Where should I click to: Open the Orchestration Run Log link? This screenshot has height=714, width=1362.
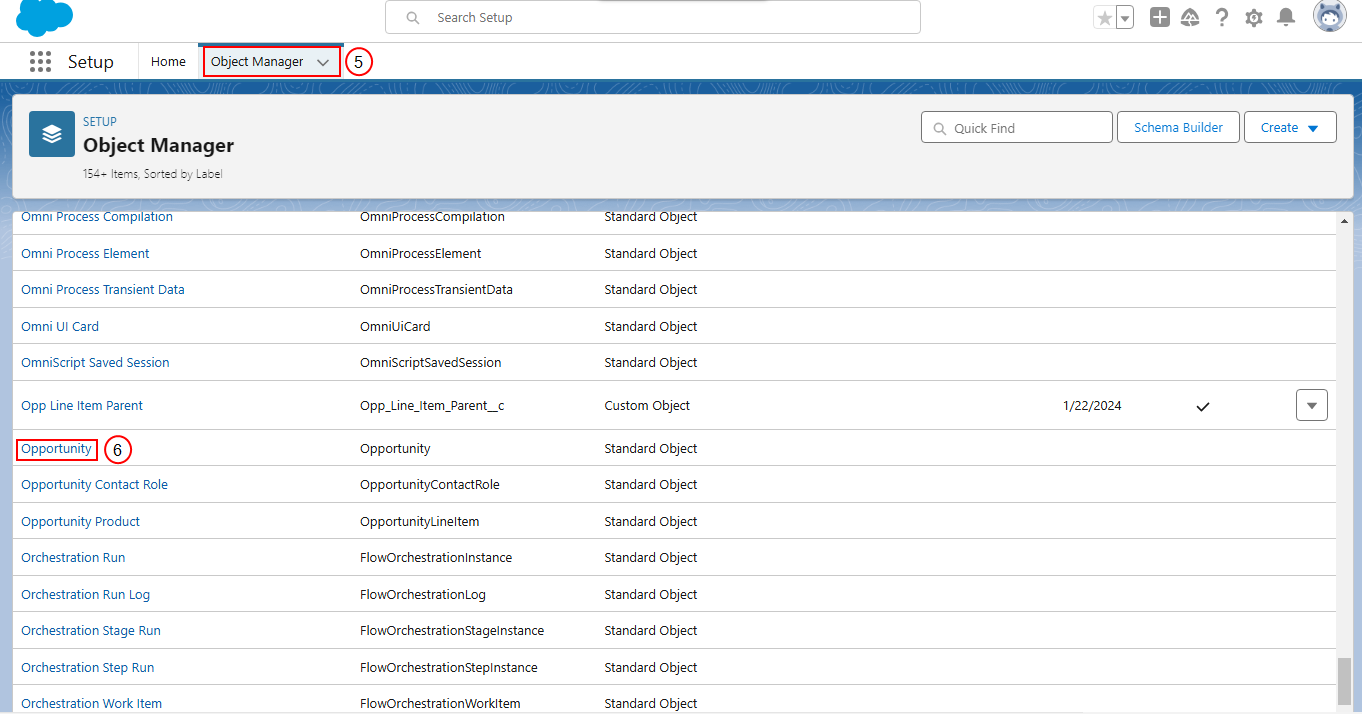tap(85, 595)
